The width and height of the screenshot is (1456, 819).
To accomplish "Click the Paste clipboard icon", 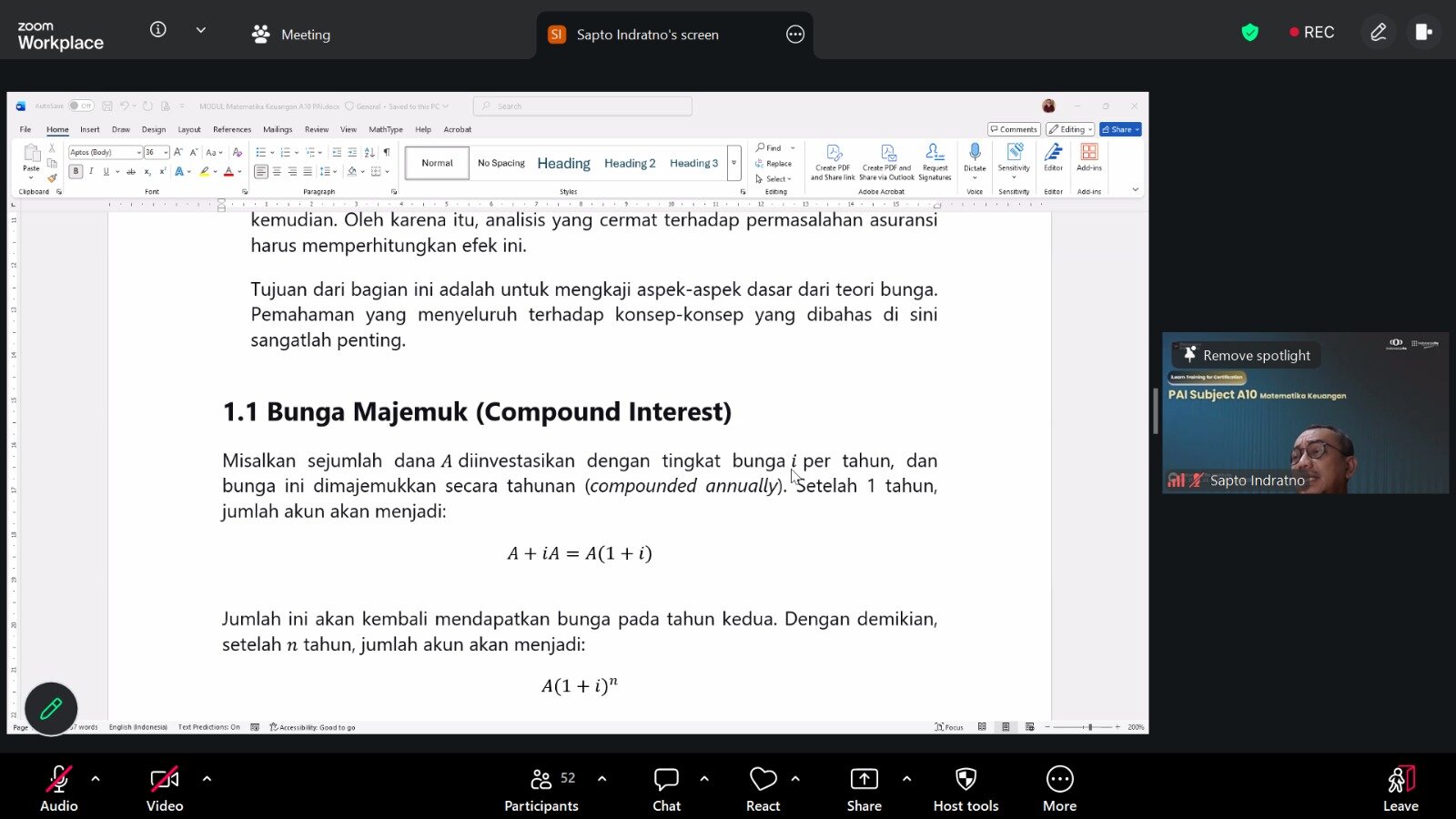I will (x=31, y=153).
